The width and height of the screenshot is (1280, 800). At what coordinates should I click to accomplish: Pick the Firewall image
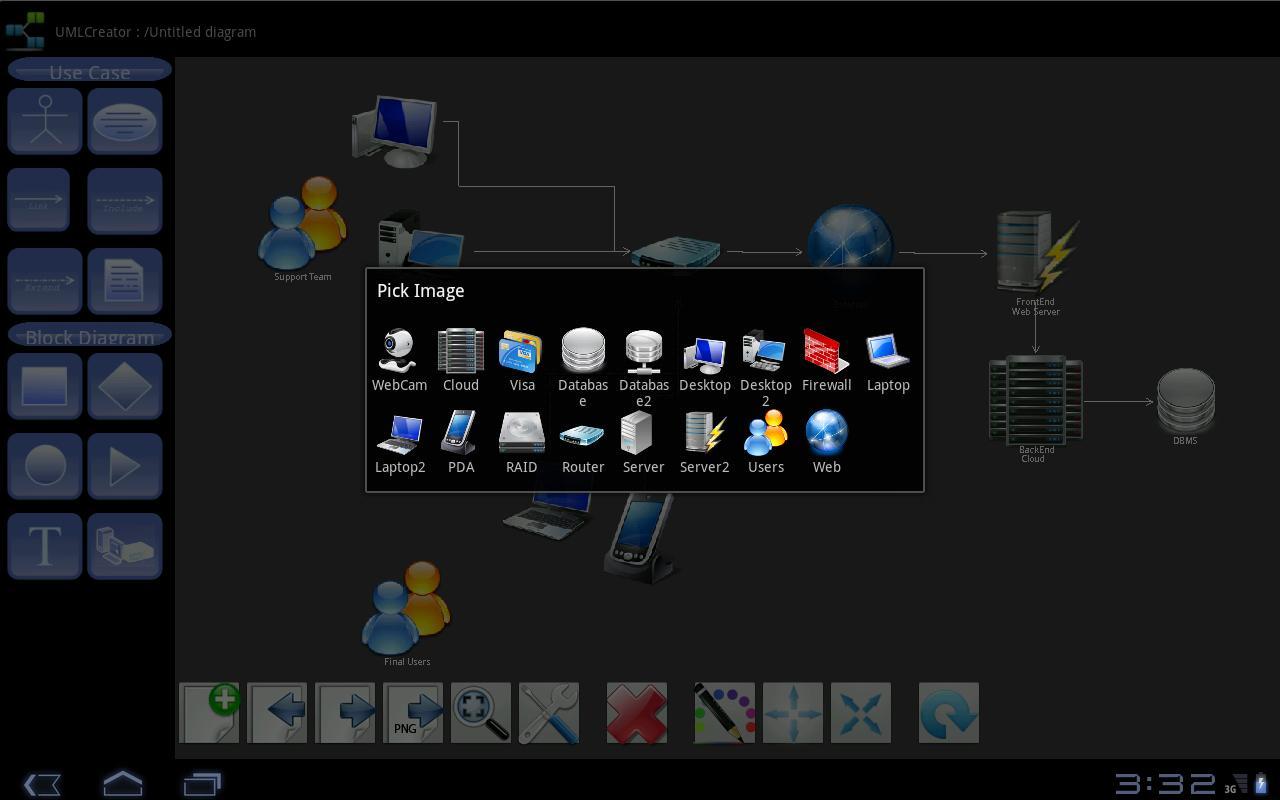(826, 351)
